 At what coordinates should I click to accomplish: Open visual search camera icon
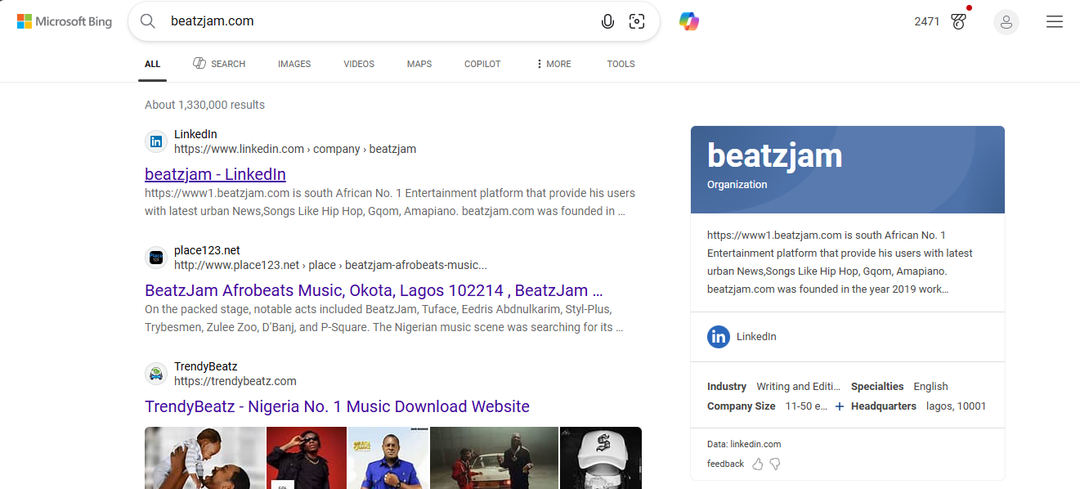click(x=636, y=22)
